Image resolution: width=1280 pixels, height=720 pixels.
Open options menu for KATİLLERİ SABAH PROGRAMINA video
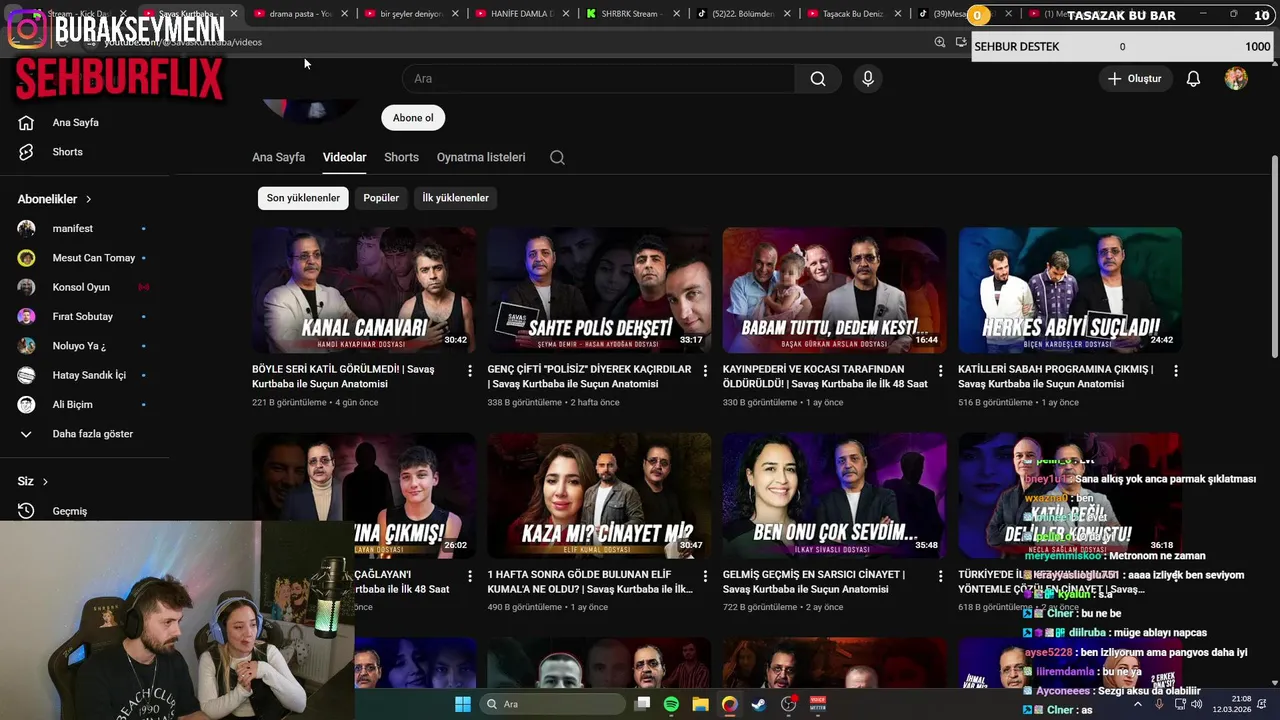(1176, 371)
